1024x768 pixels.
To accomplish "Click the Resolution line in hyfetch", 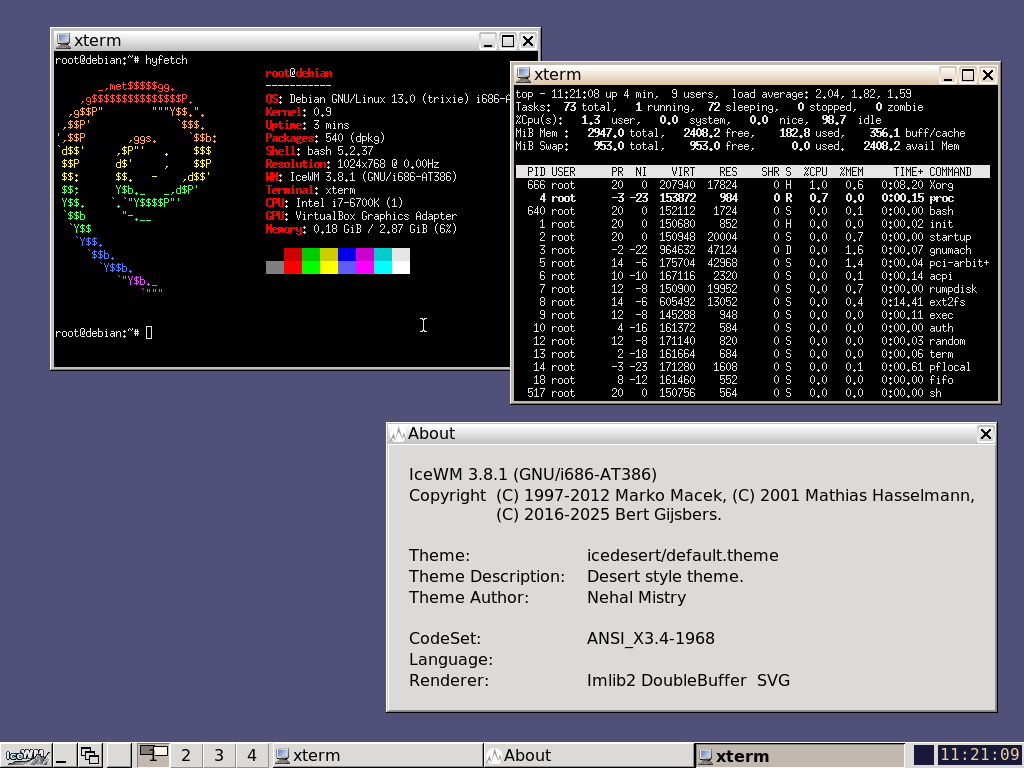I will [x=352, y=164].
